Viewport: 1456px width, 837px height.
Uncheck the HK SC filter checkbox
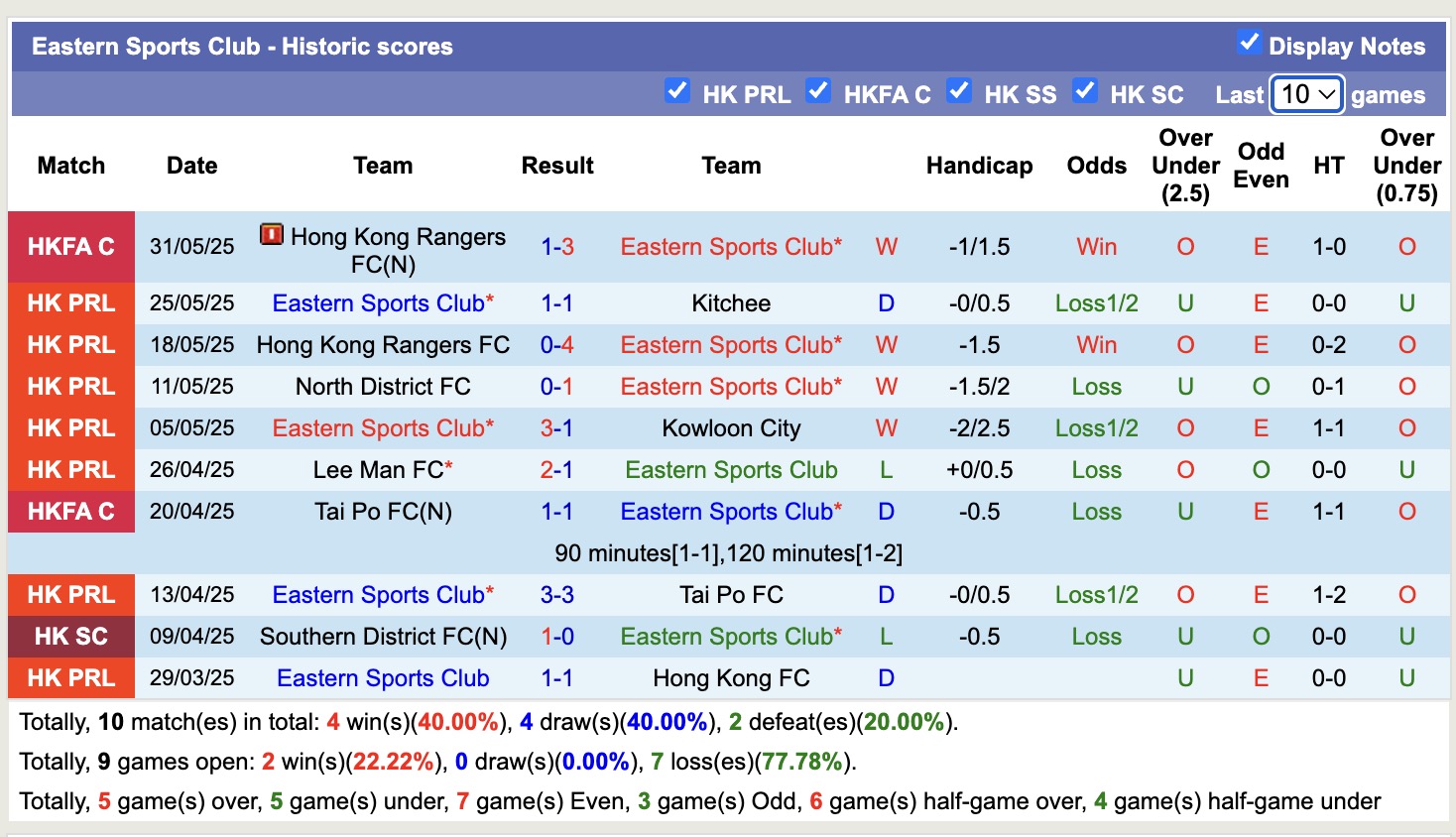click(x=1085, y=91)
